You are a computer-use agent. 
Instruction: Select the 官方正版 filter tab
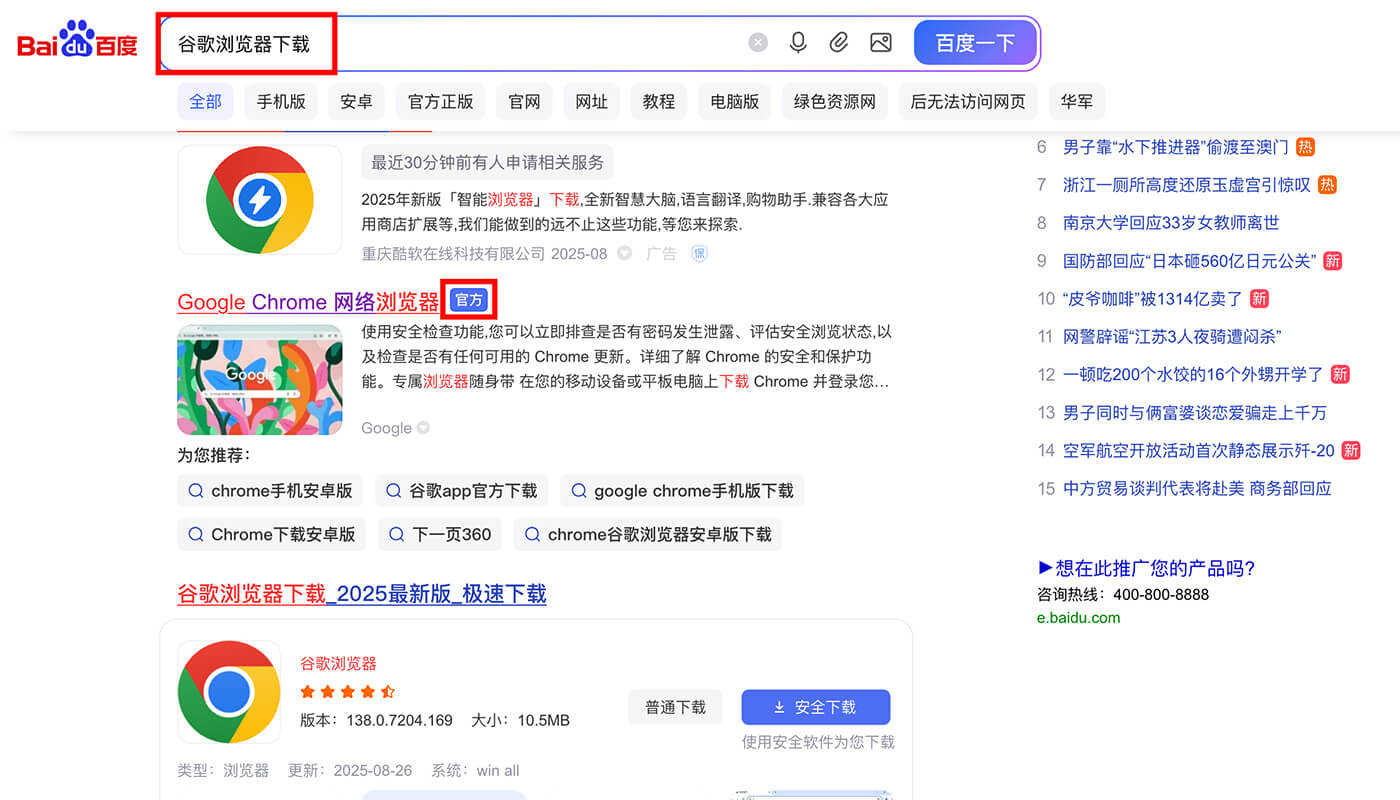(441, 101)
